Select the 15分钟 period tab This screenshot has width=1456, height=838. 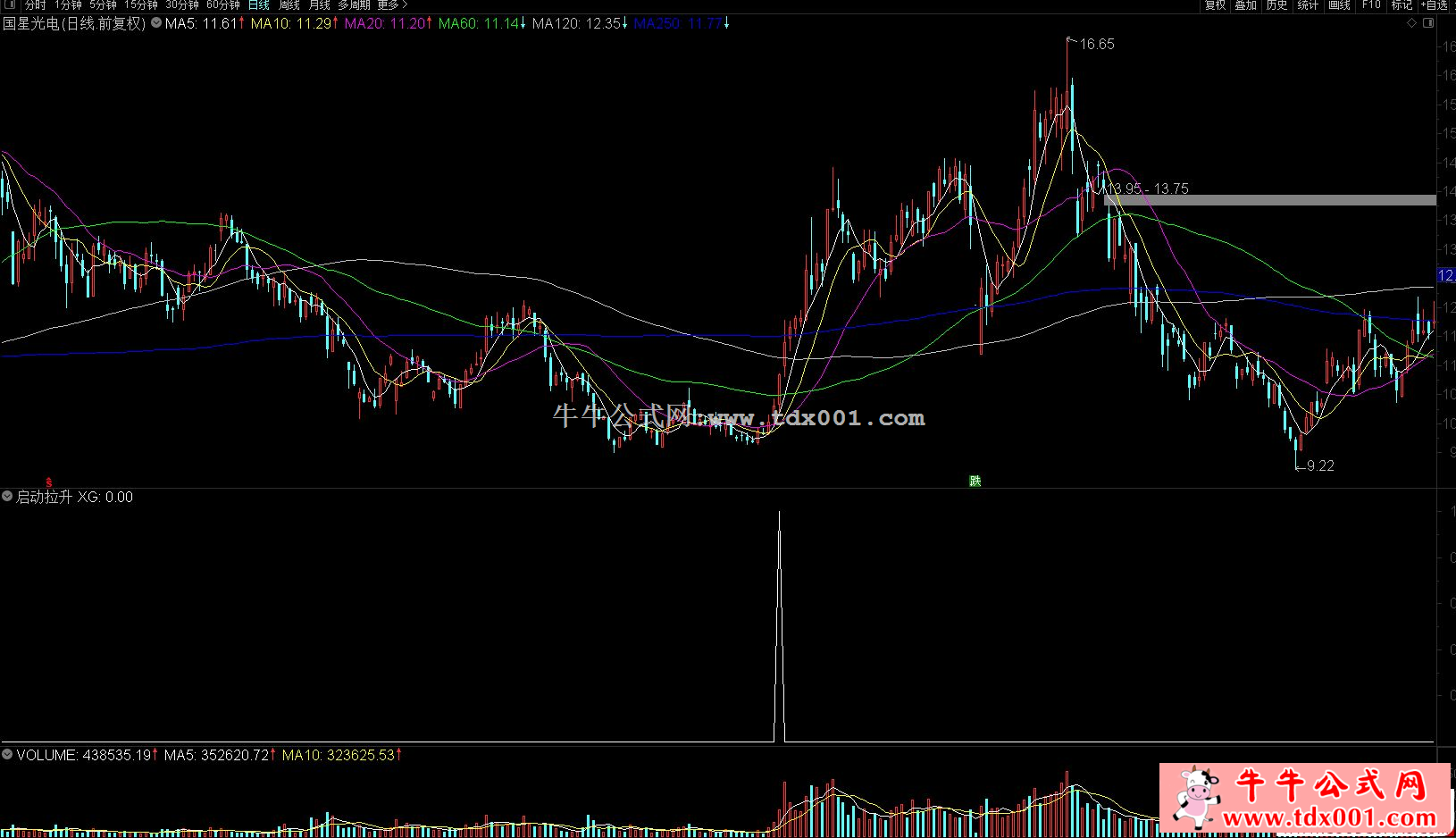(141, 4)
